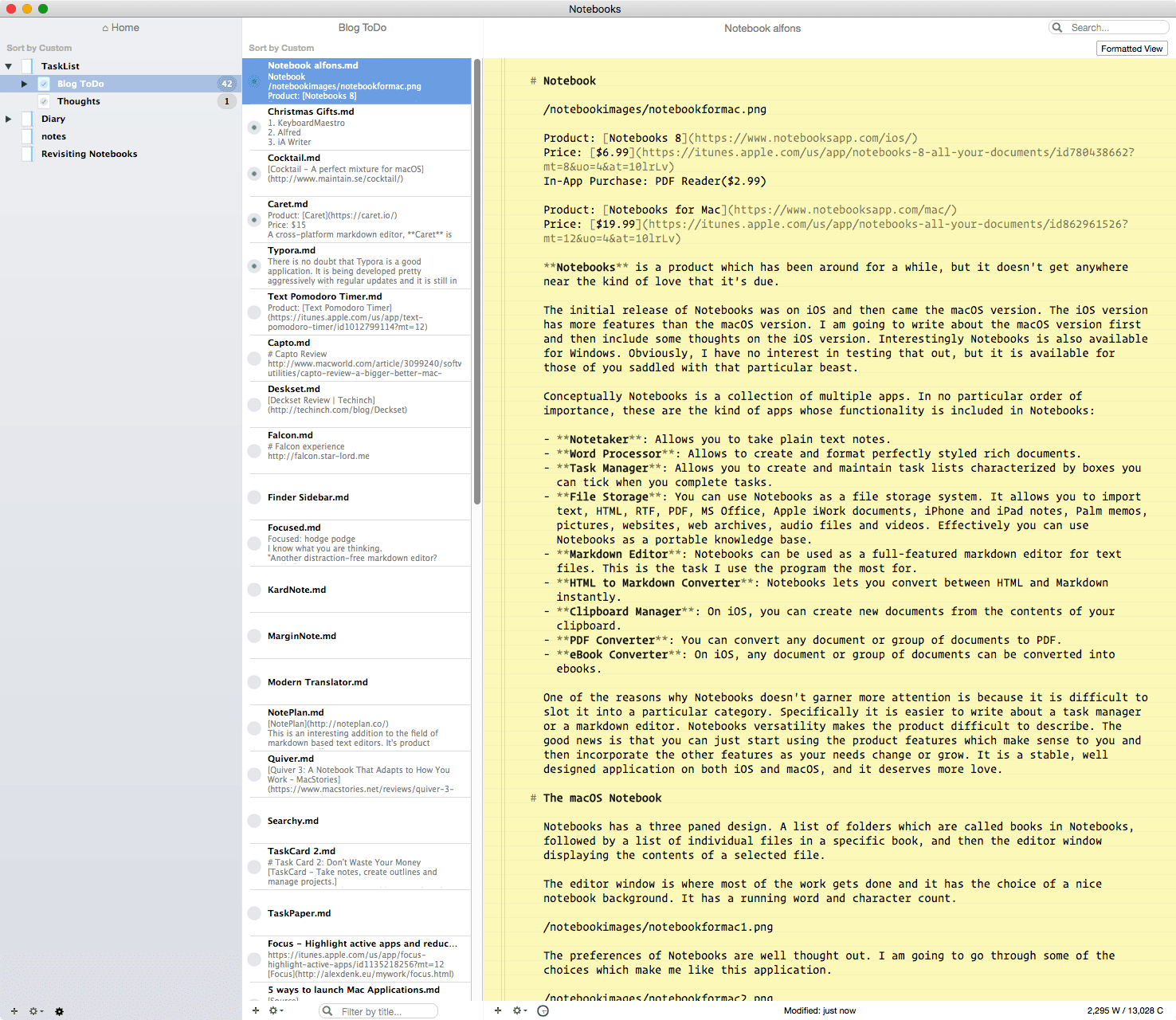The image size is (1176, 1020).
Task: Open 5 ways to launch Mac Applications.md
Action: pyautogui.click(x=357, y=992)
